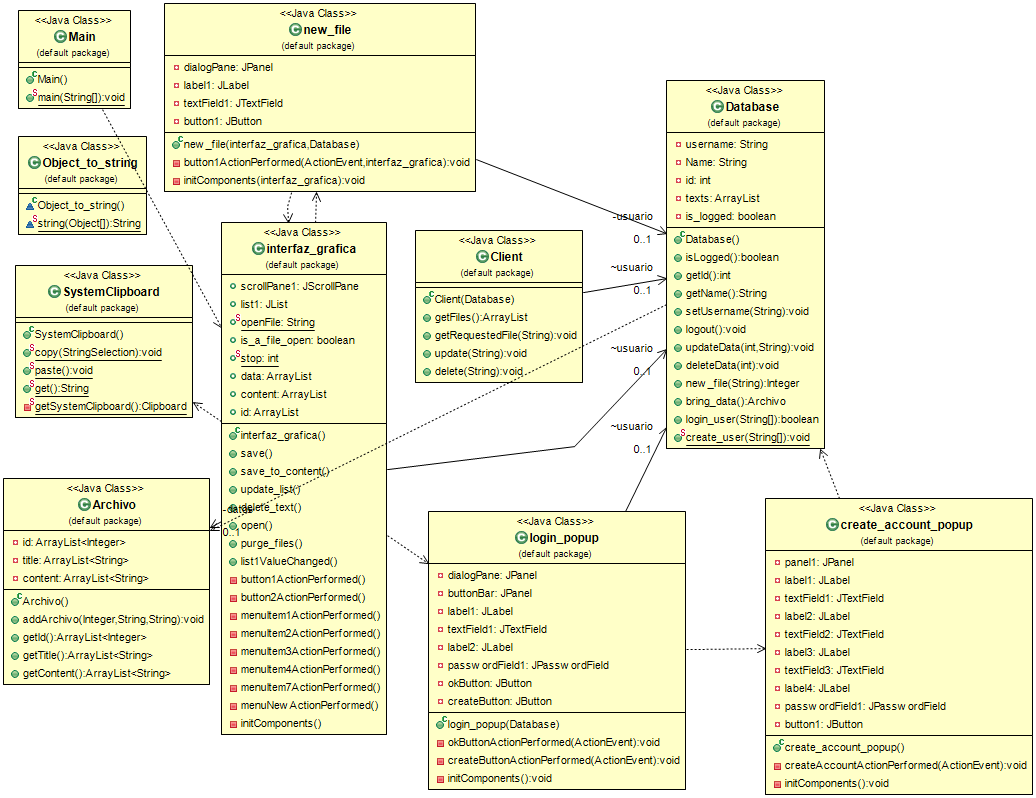Image resolution: width=1036 pixels, height=798 pixels.
Task: Click the class icon beside create_account_popup title
Action: click(x=832, y=525)
